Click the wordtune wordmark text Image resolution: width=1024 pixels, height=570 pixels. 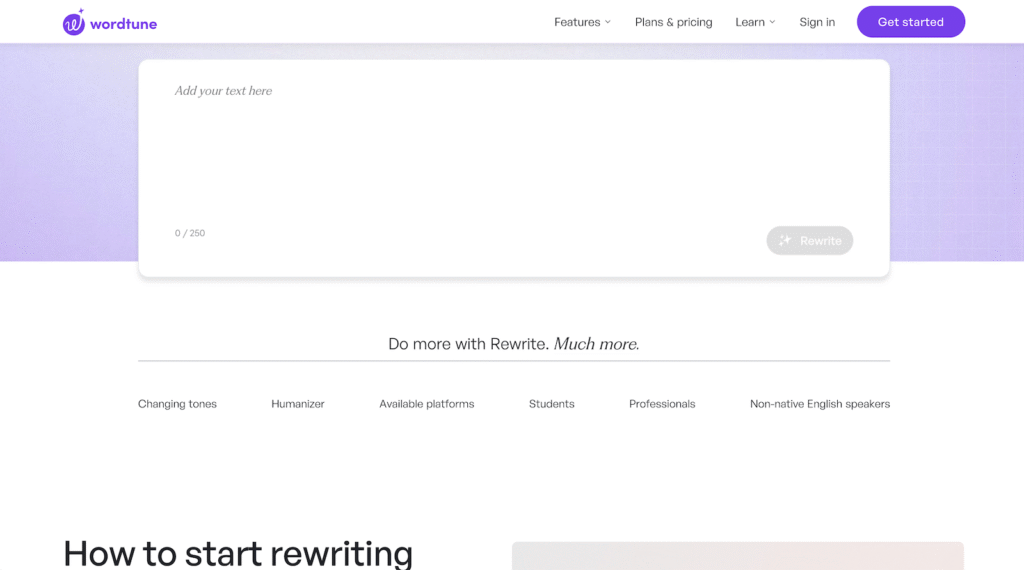(x=123, y=23)
